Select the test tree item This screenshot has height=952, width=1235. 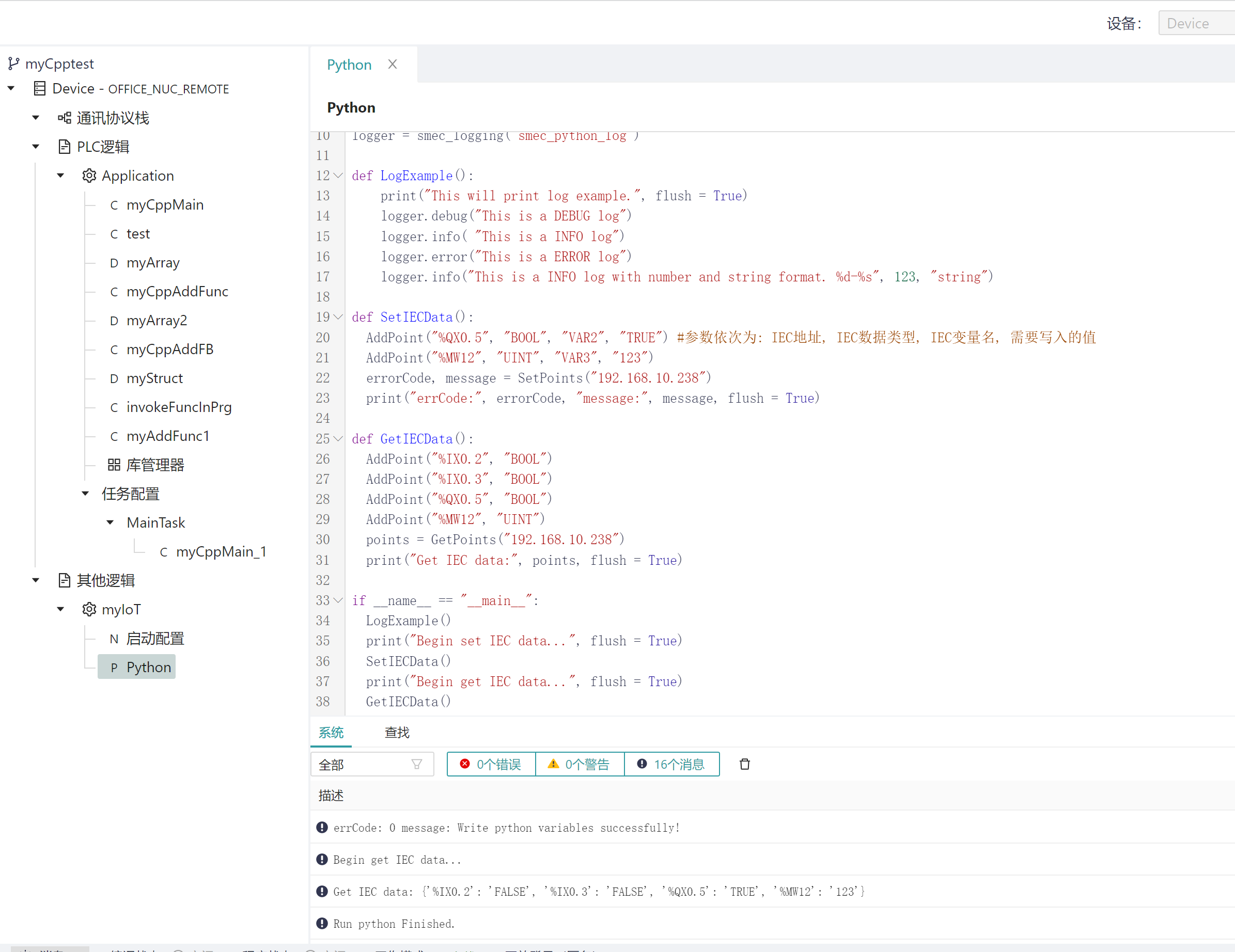138,234
